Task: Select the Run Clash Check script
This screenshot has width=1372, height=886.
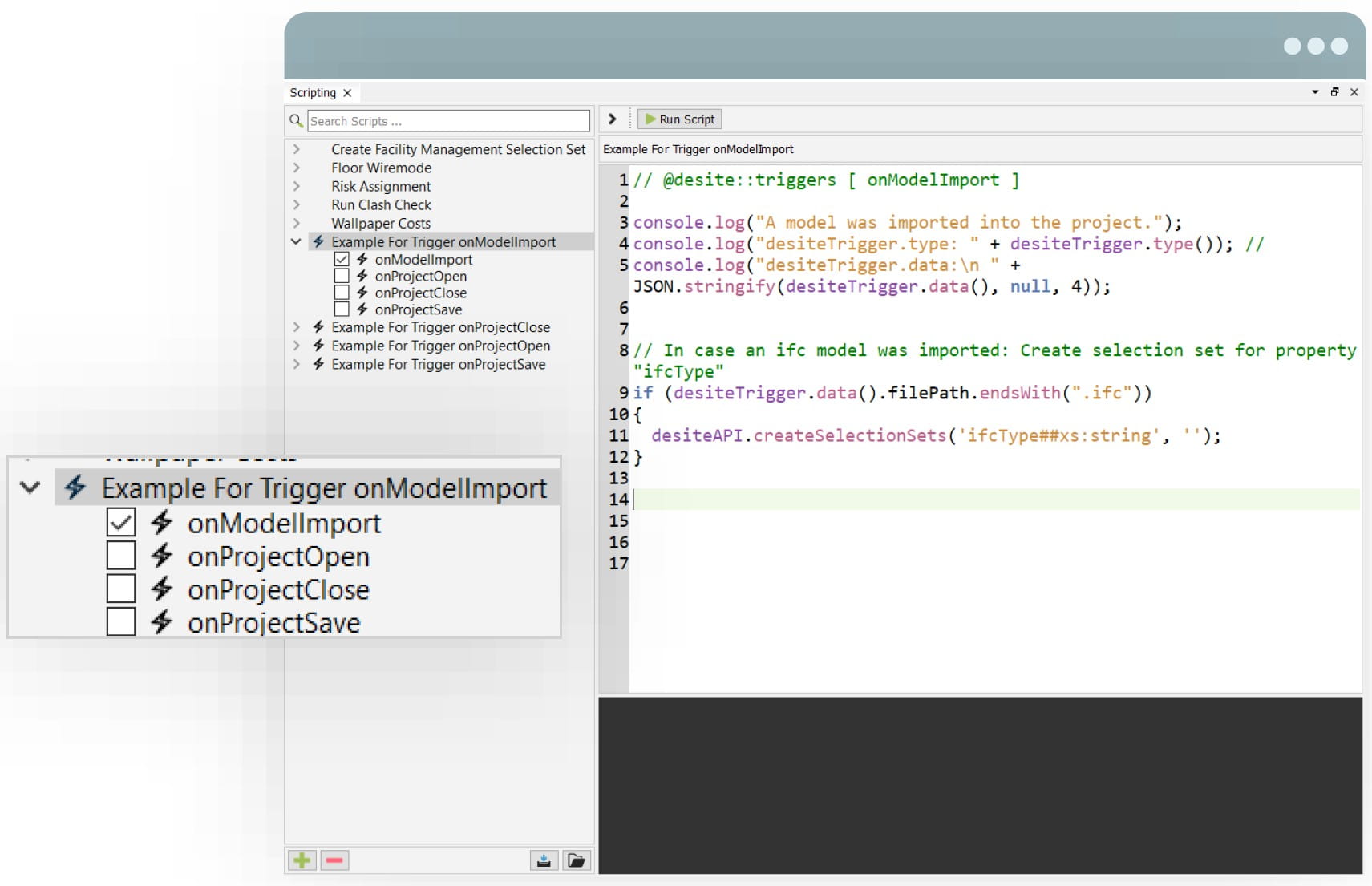Action: pyautogui.click(x=381, y=204)
